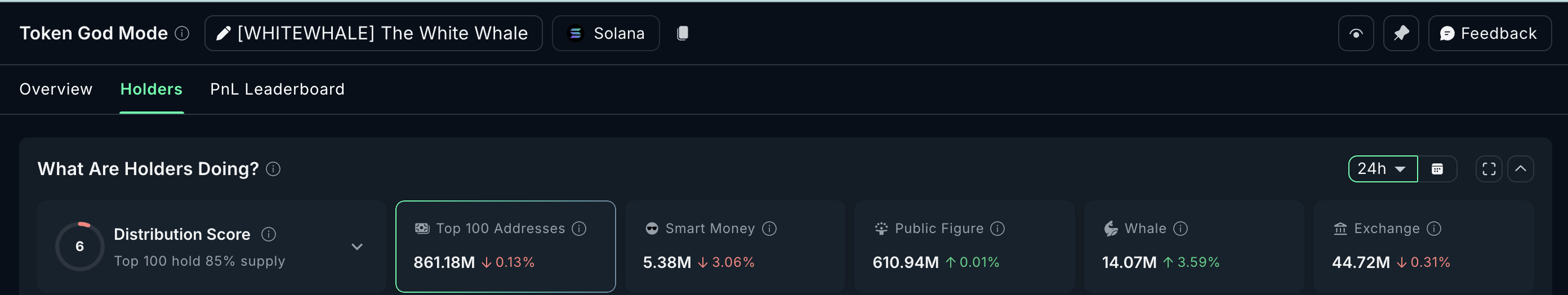
Task: Select the Whale holder card
Action: [1193, 247]
